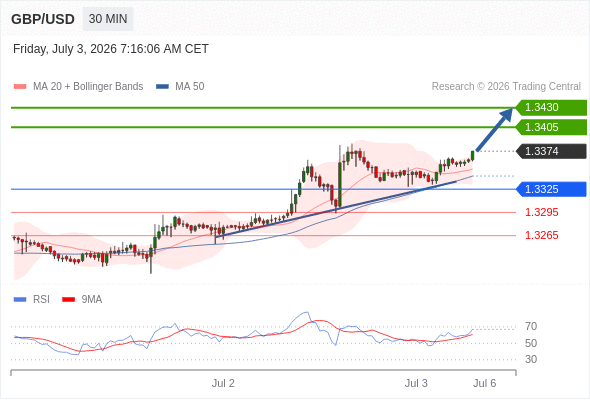Click the black 1.3374 current price label

click(x=551, y=151)
